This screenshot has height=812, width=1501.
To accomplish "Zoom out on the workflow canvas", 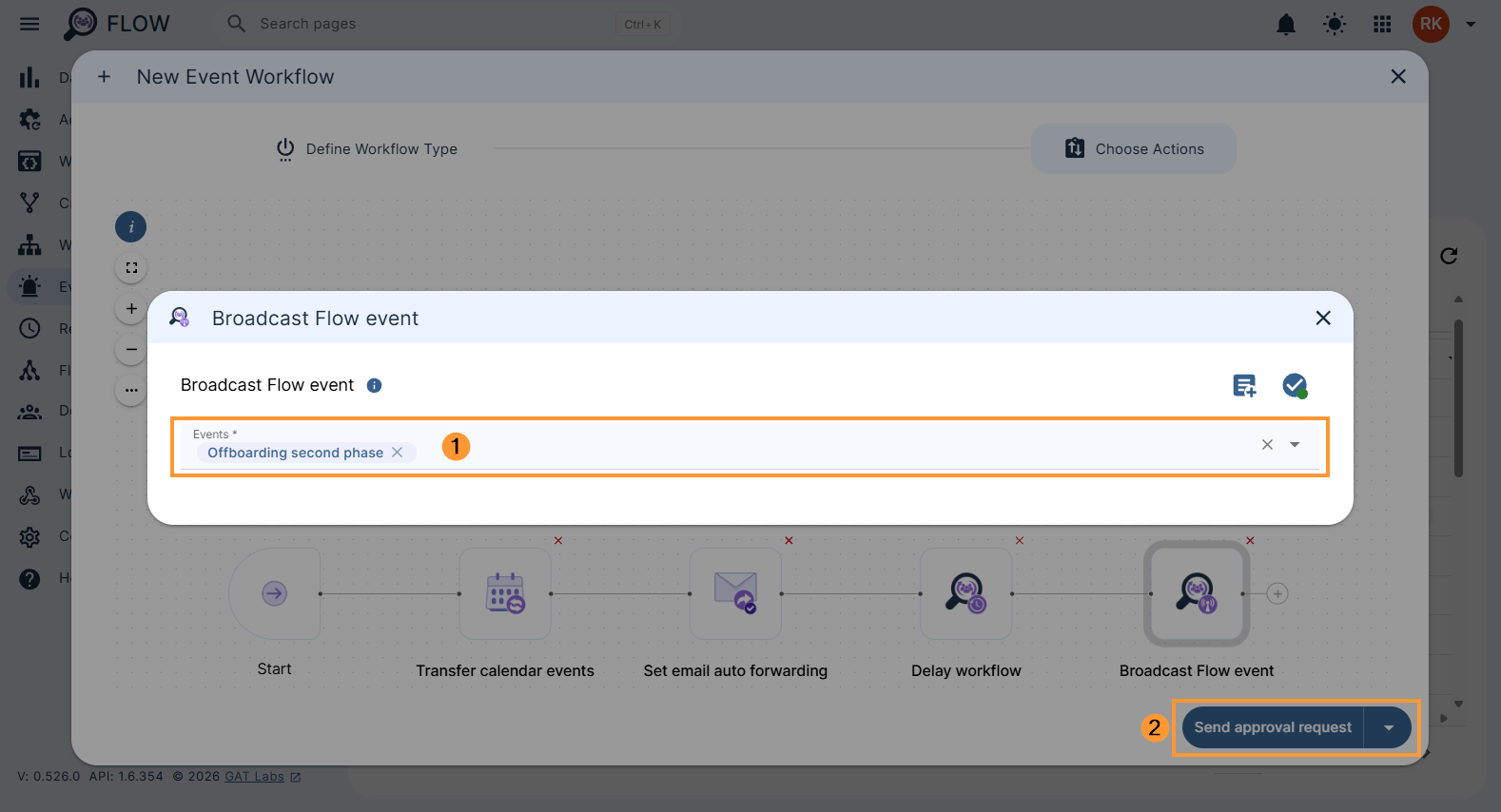I will tap(131, 349).
